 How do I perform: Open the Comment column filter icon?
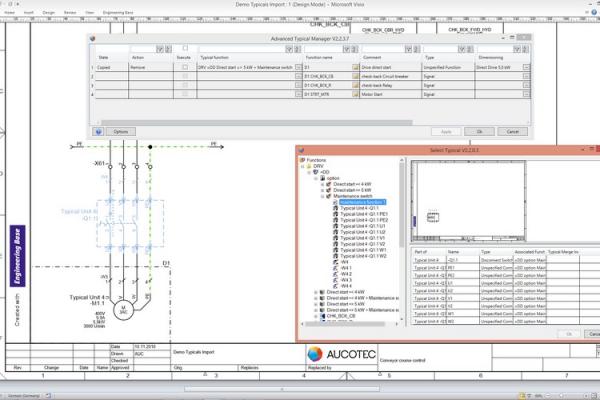tap(408, 49)
